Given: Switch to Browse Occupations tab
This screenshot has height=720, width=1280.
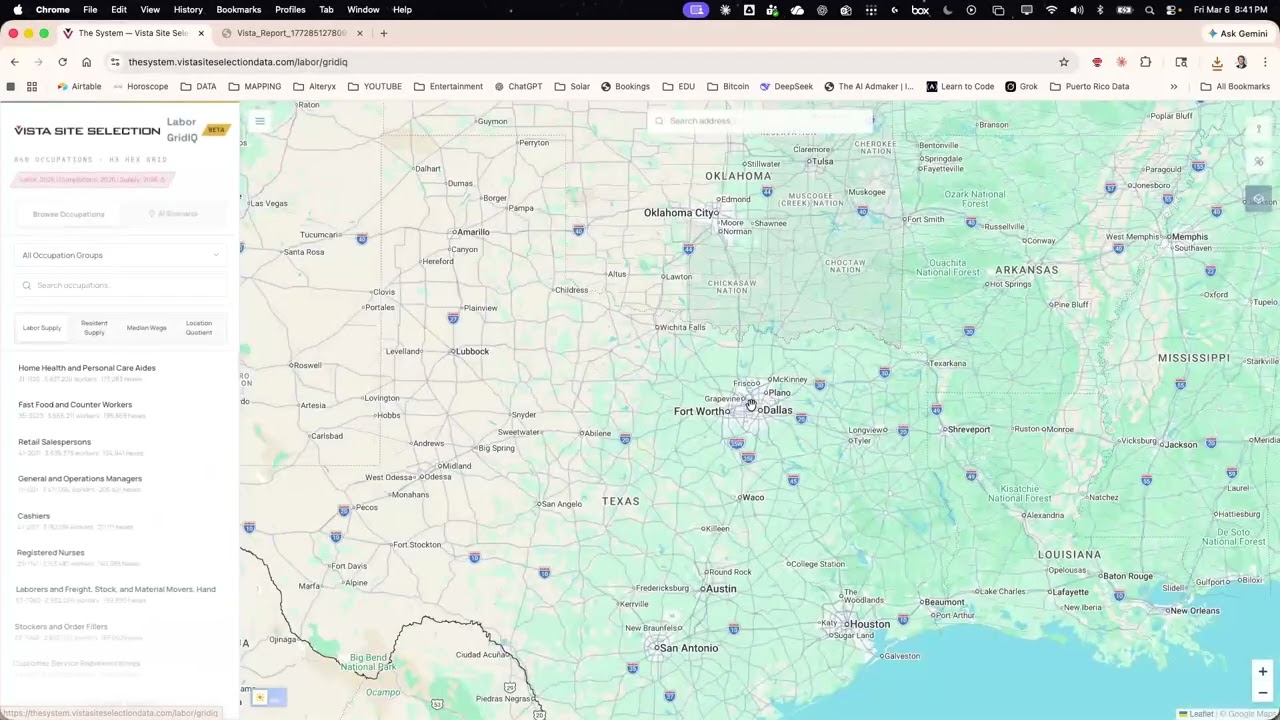Looking at the screenshot, I should 68,214.
